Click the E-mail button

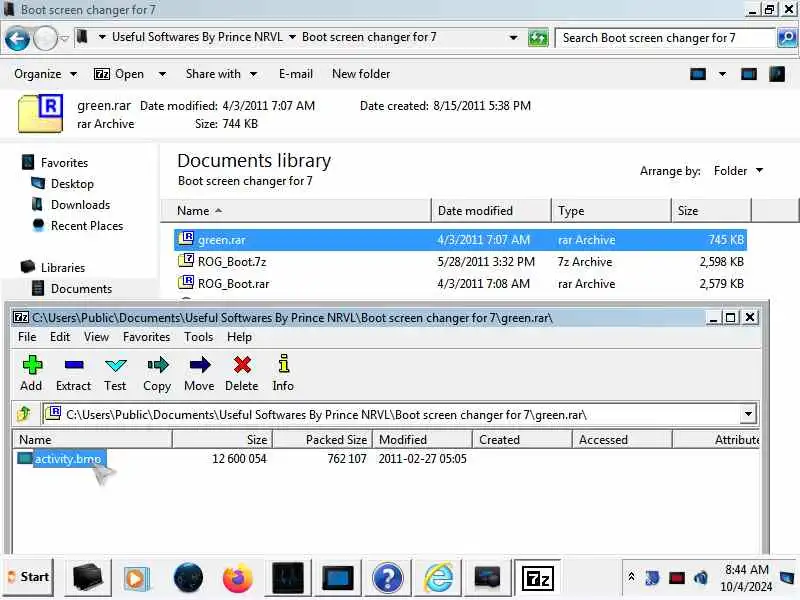(x=296, y=74)
